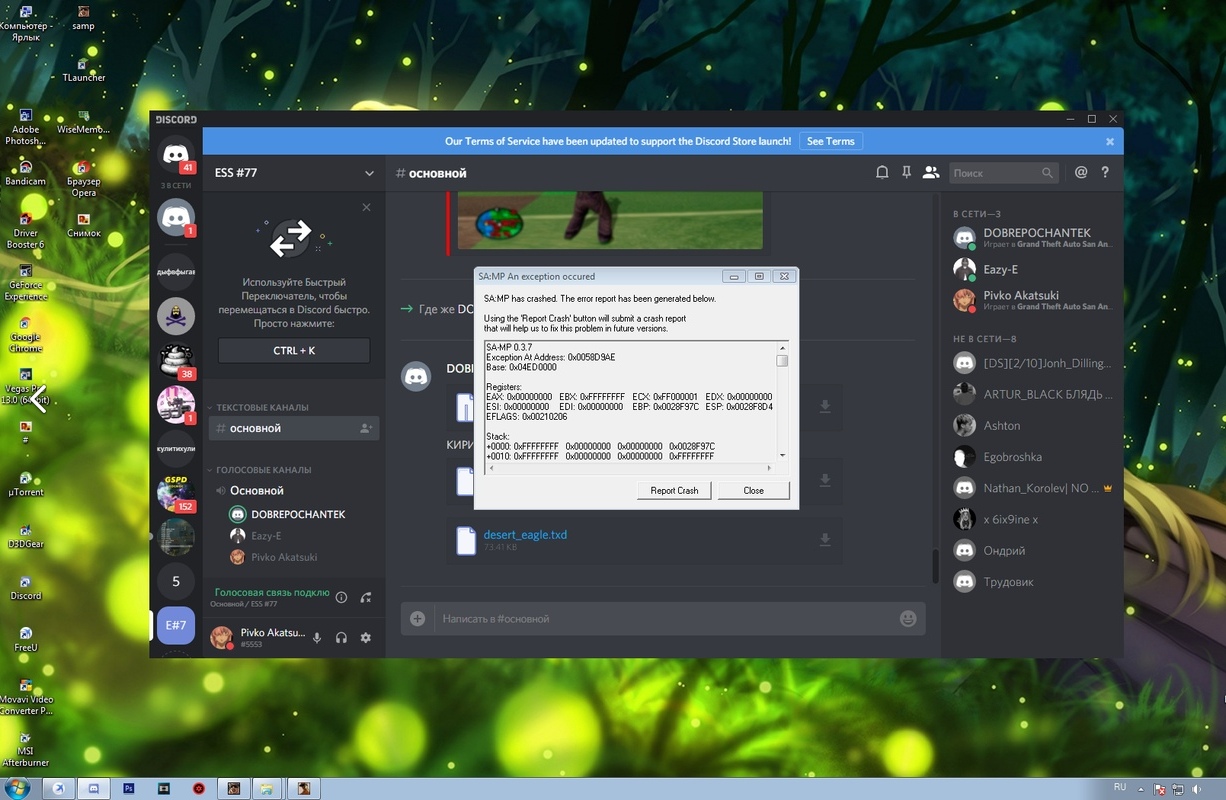Image resolution: width=1226 pixels, height=800 pixels.
Task: Open pinned messages
Action: (x=906, y=173)
